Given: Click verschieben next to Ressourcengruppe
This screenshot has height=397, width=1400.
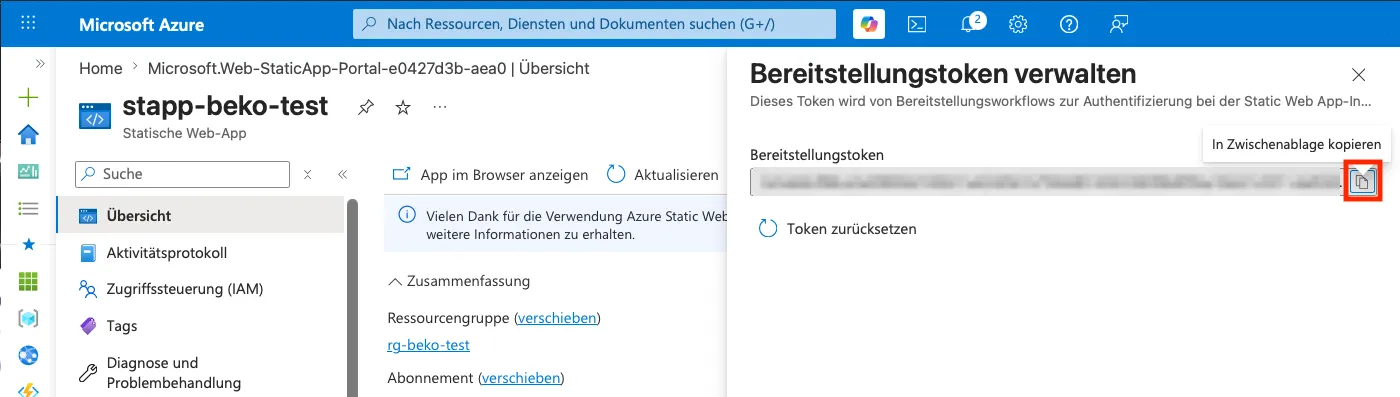Looking at the screenshot, I should click(x=557, y=318).
